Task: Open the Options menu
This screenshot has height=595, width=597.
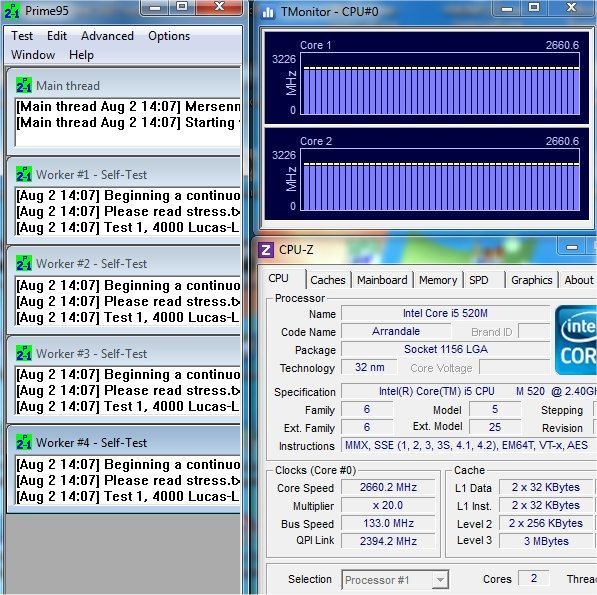Action: (169, 36)
